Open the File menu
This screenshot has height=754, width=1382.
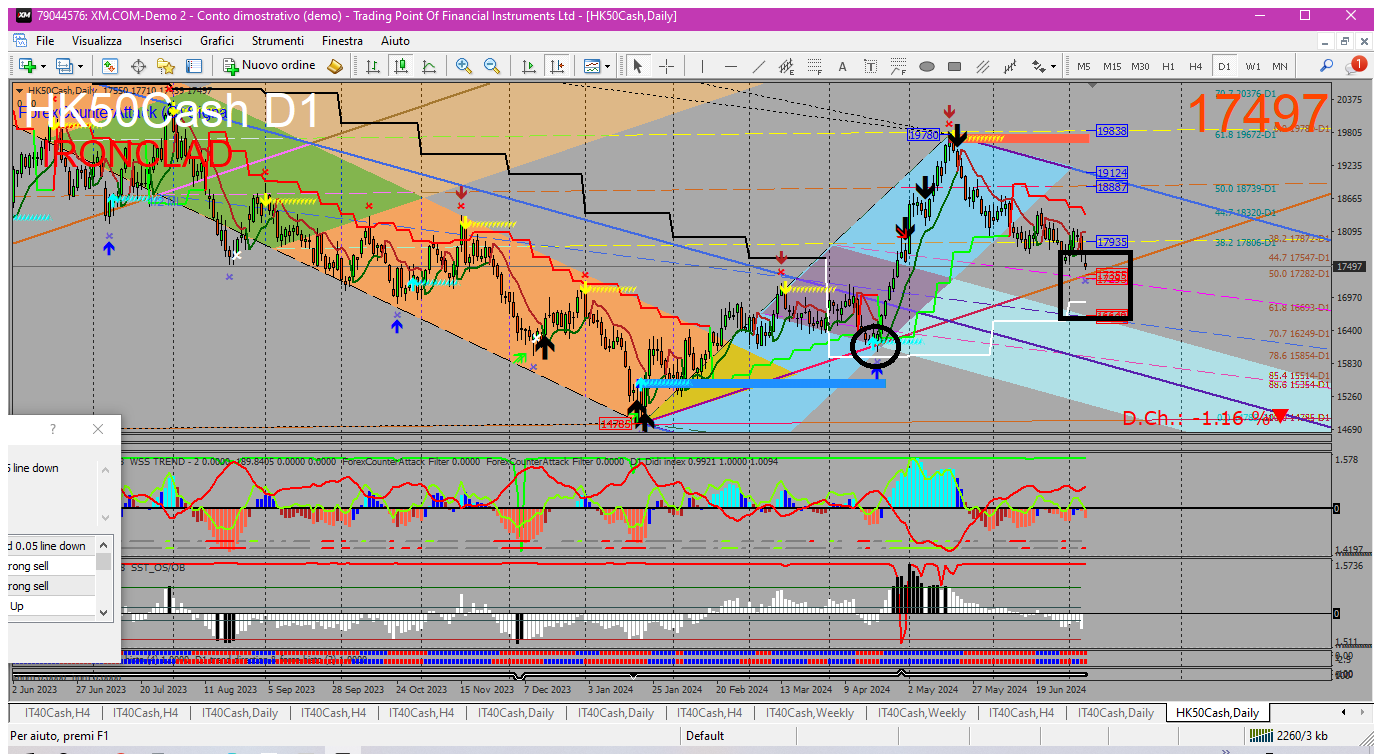(x=45, y=41)
